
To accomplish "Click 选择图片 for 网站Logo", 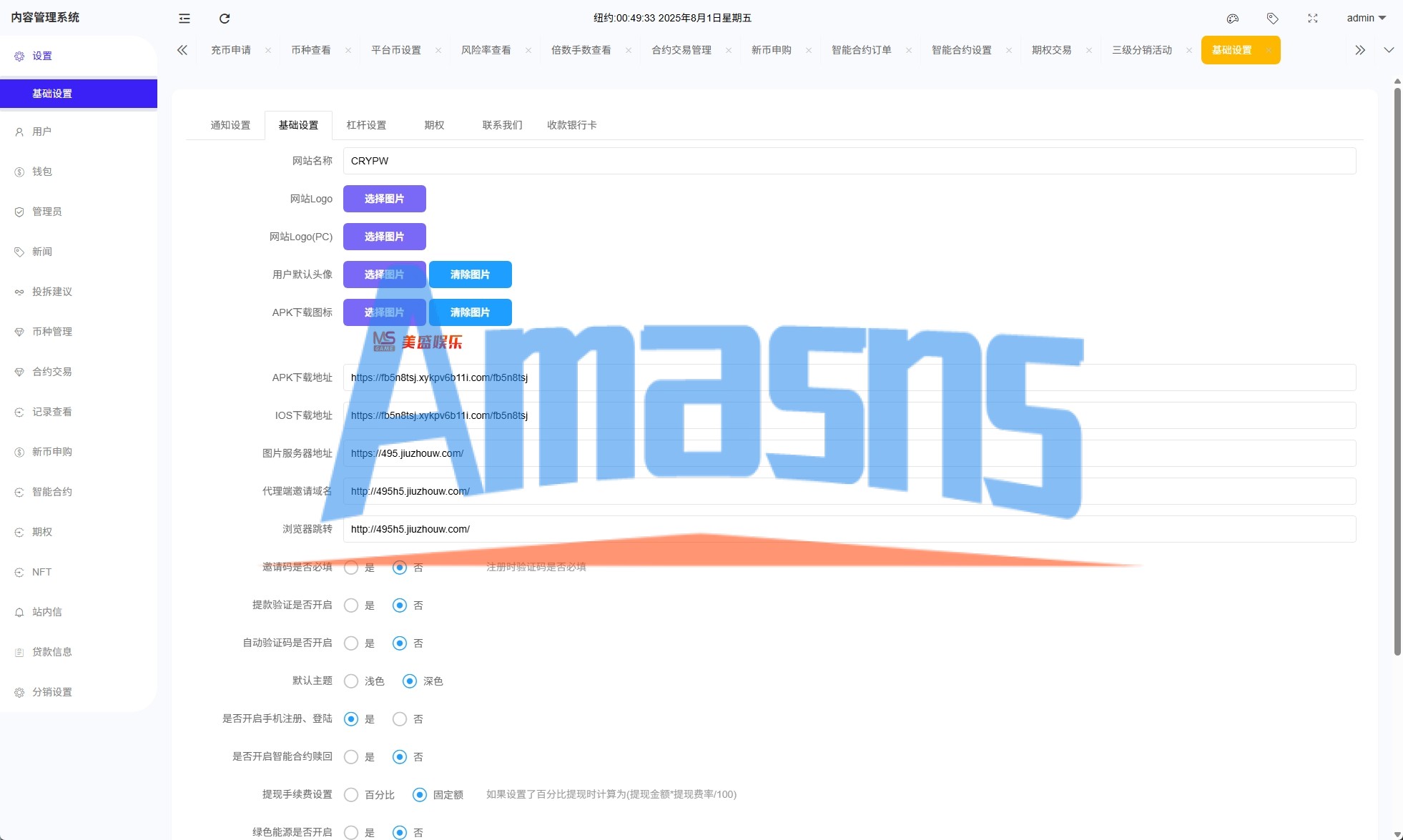I will (x=385, y=199).
